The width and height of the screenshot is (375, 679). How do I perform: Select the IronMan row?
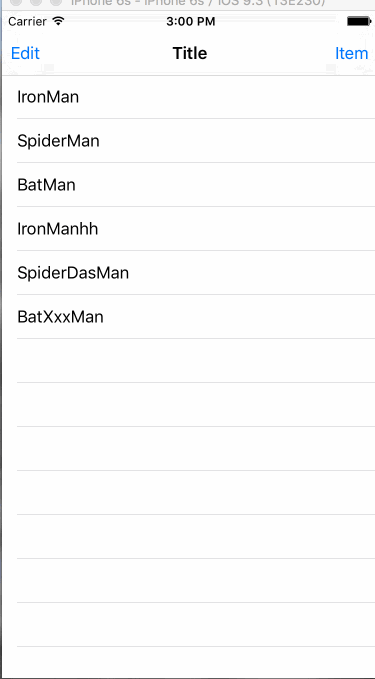[188, 97]
